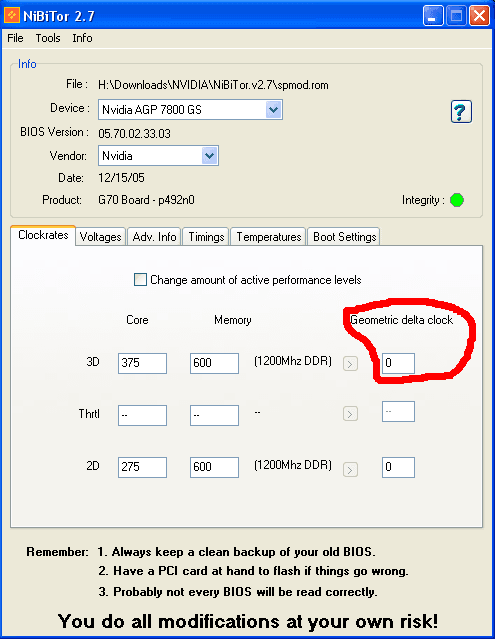Image resolution: width=495 pixels, height=639 pixels.
Task: Click the date value 12/15/05
Action: point(121,178)
